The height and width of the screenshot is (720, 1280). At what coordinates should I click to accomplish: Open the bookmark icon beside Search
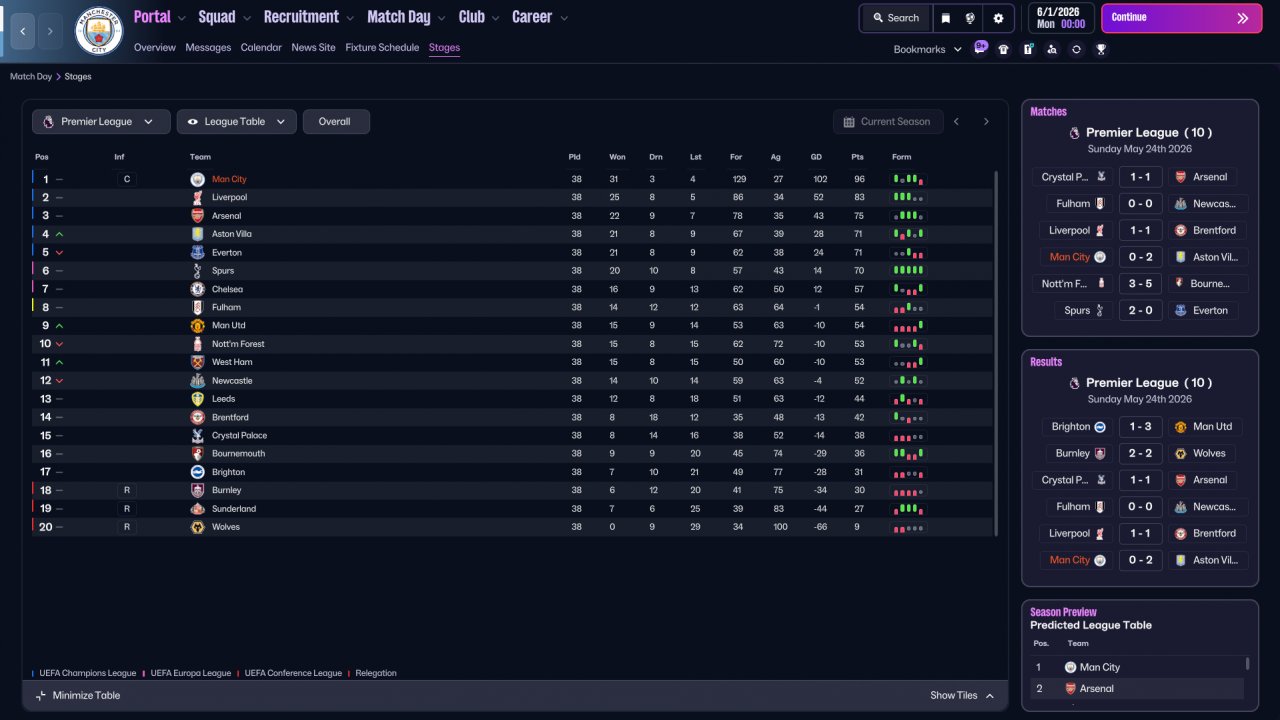pos(946,18)
